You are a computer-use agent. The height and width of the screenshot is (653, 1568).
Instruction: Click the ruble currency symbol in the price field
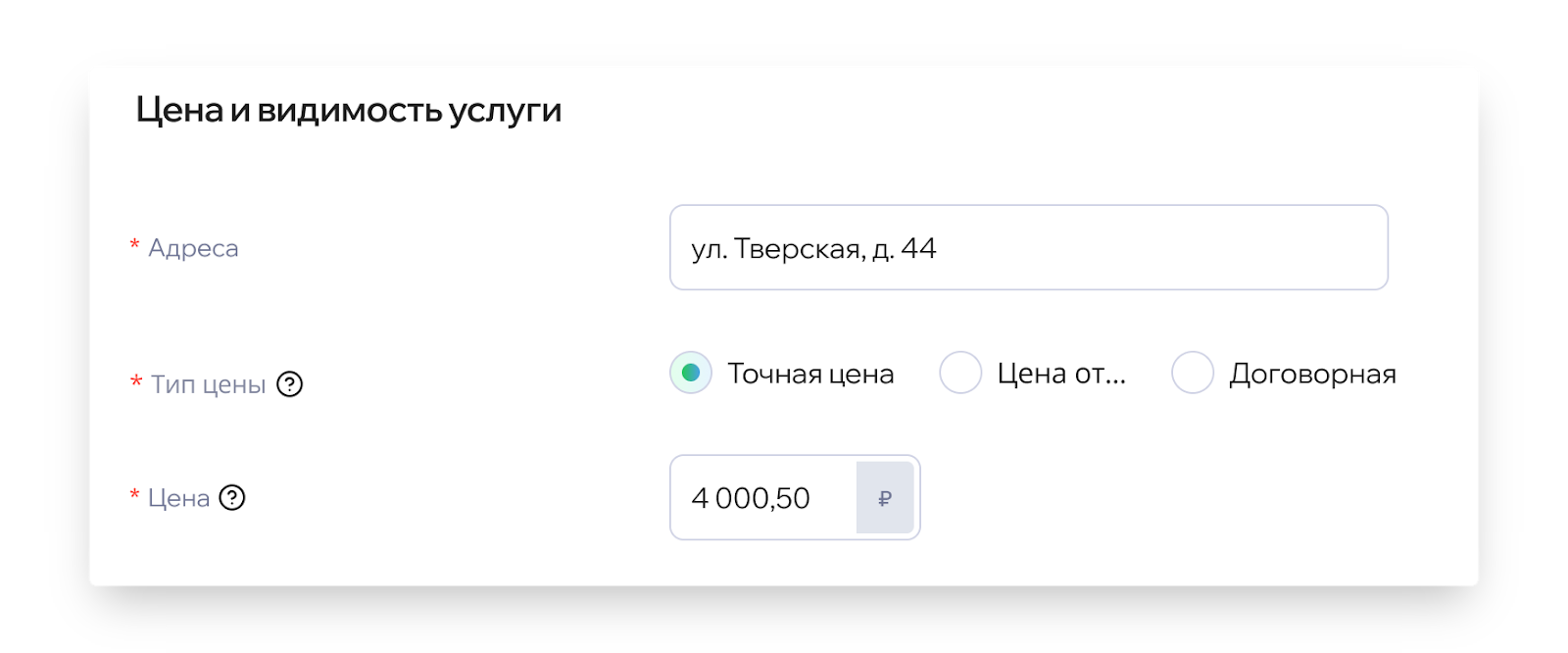(x=885, y=498)
